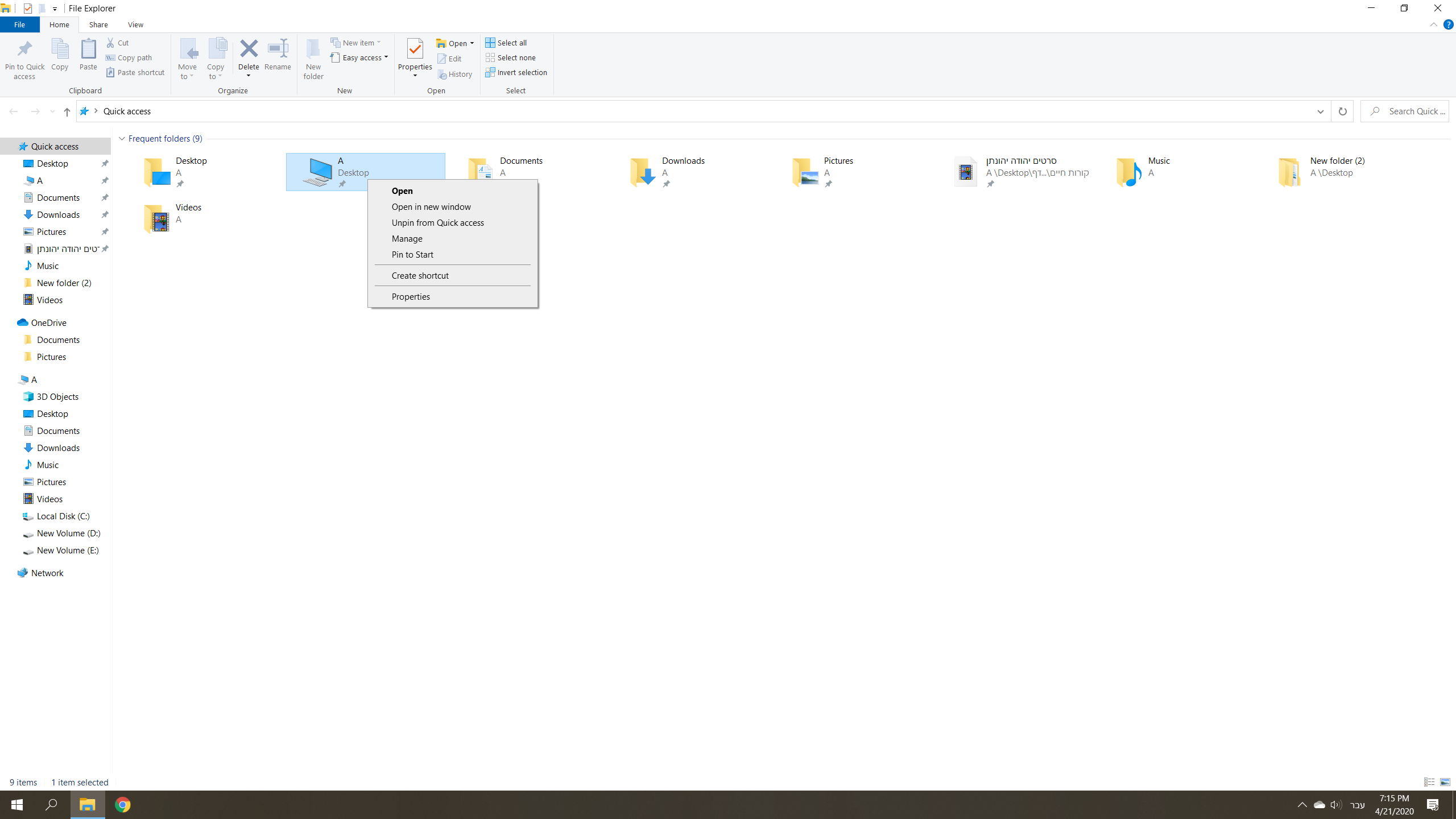Choose Unpin from Quick access menu item
This screenshot has width=1456, height=819.
tap(452, 223)
